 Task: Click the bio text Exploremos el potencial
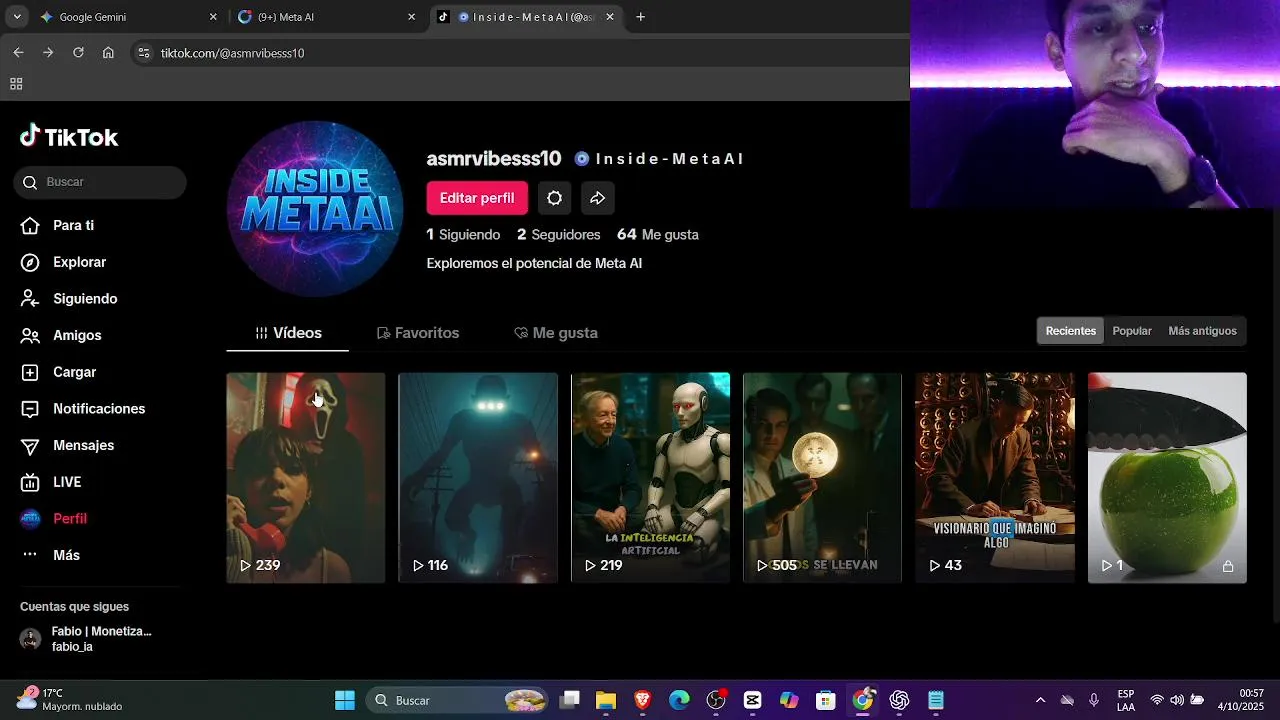(x=534, y=263)
